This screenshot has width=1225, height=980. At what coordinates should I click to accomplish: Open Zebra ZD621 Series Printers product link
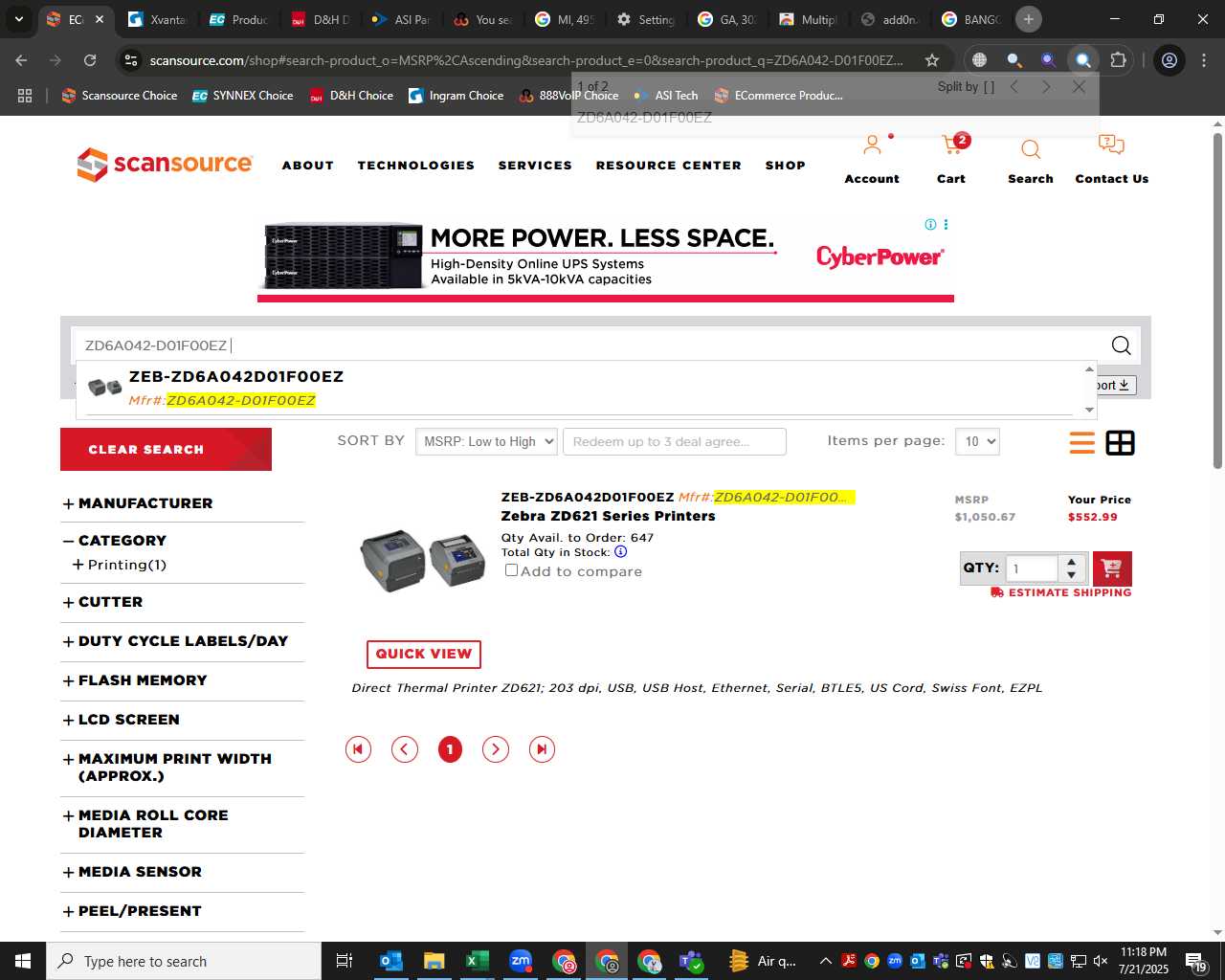coord(608,516)
